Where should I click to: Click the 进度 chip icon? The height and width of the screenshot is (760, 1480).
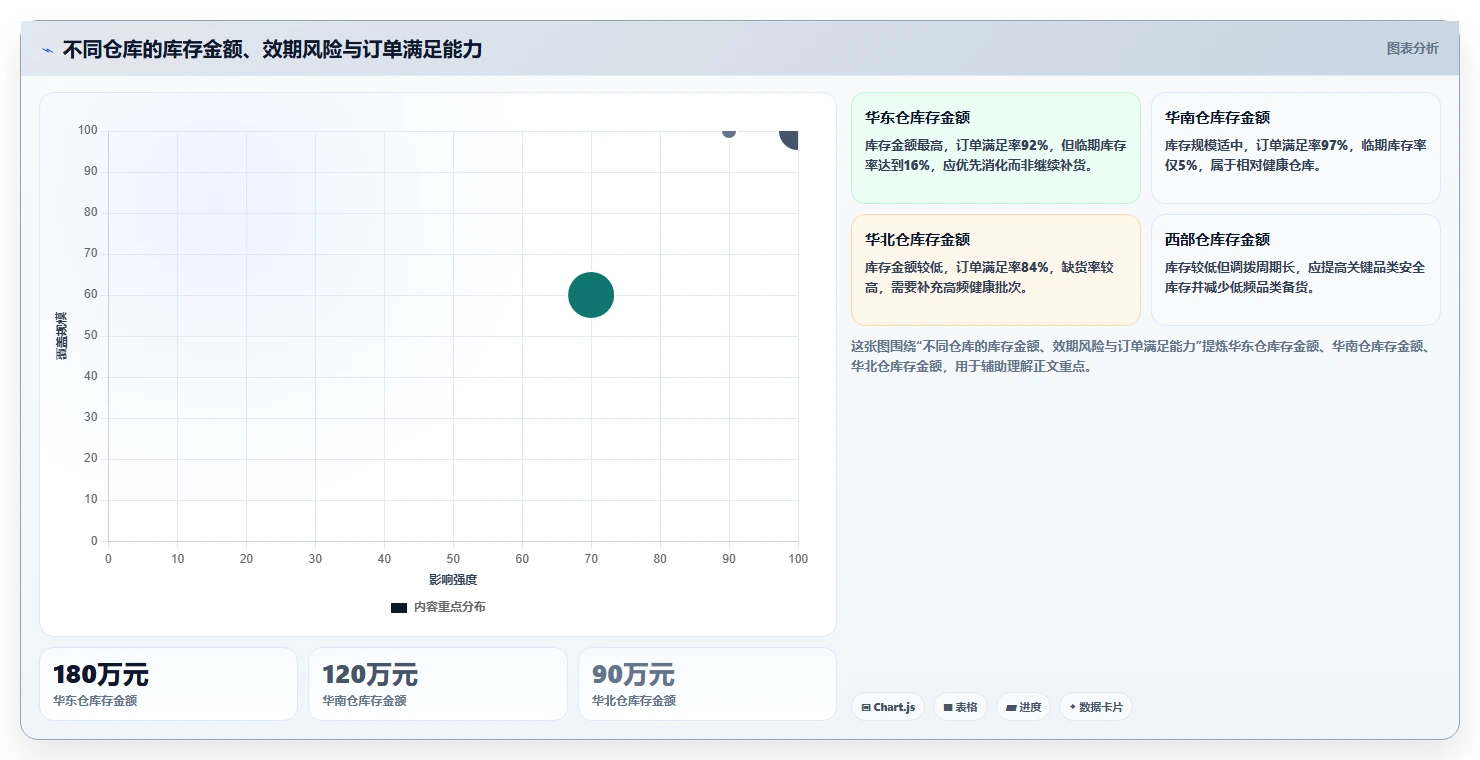tap(1010, 708)
